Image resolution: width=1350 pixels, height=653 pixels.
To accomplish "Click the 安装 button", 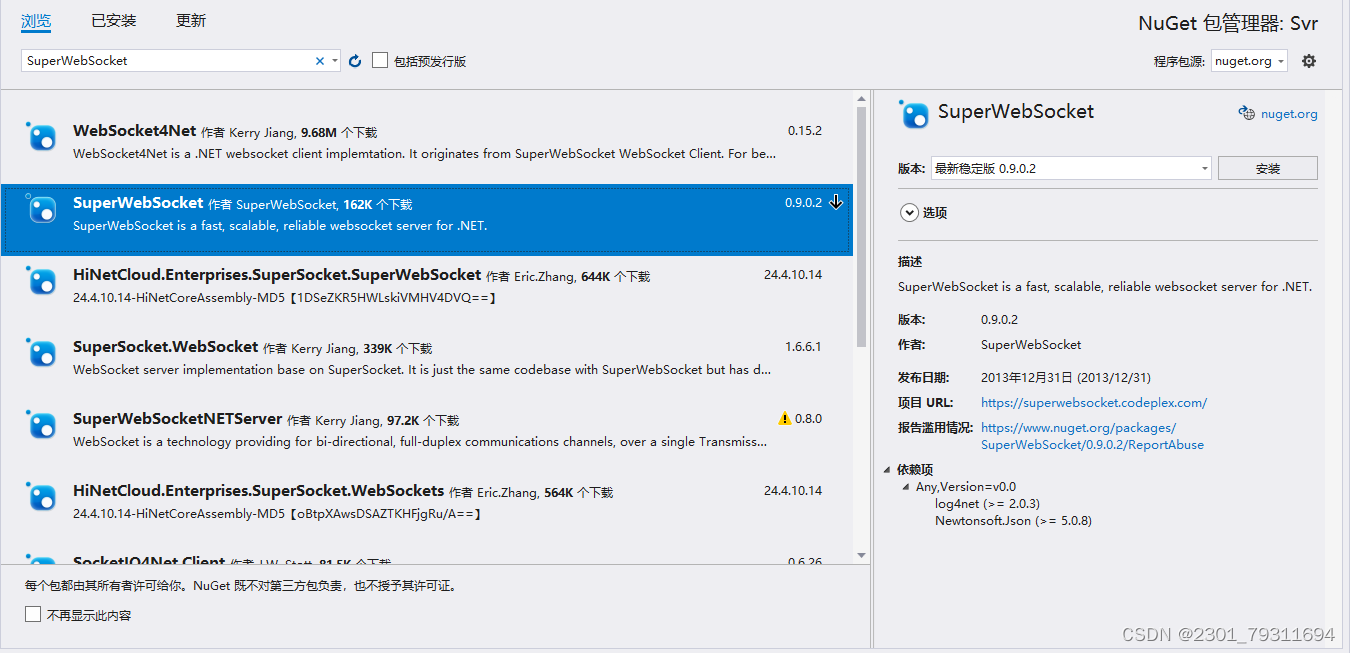I will click(x=1268, y=168).
